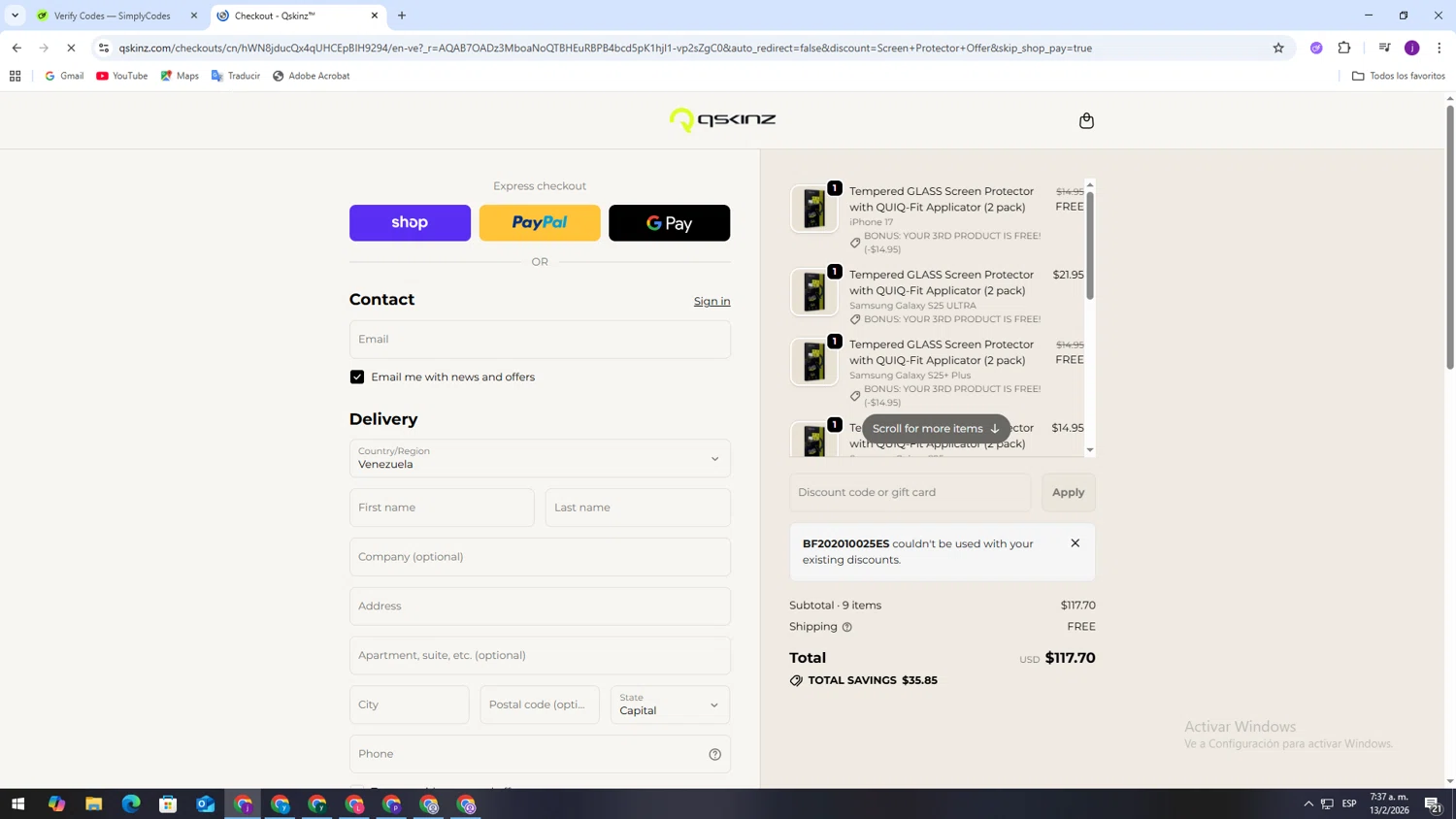Dismiss the BF202010025ES discount error message
The width and height of the screenshot is (1456, 819).
click(1075, 543)
